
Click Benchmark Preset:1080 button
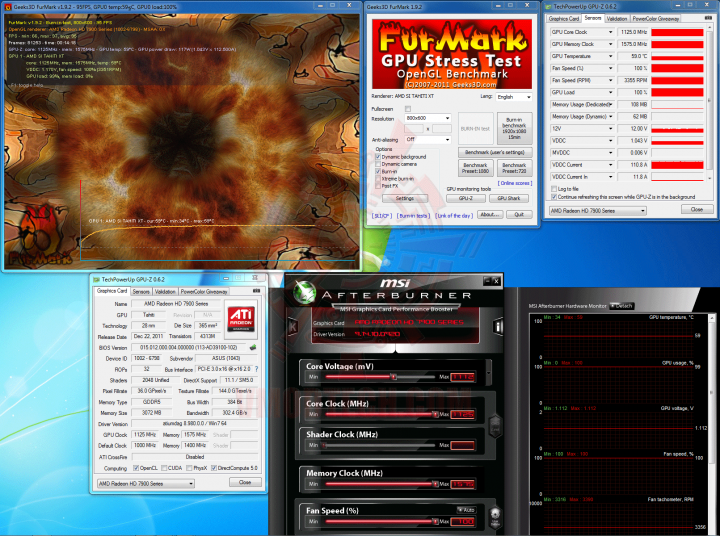coord(475,168)
